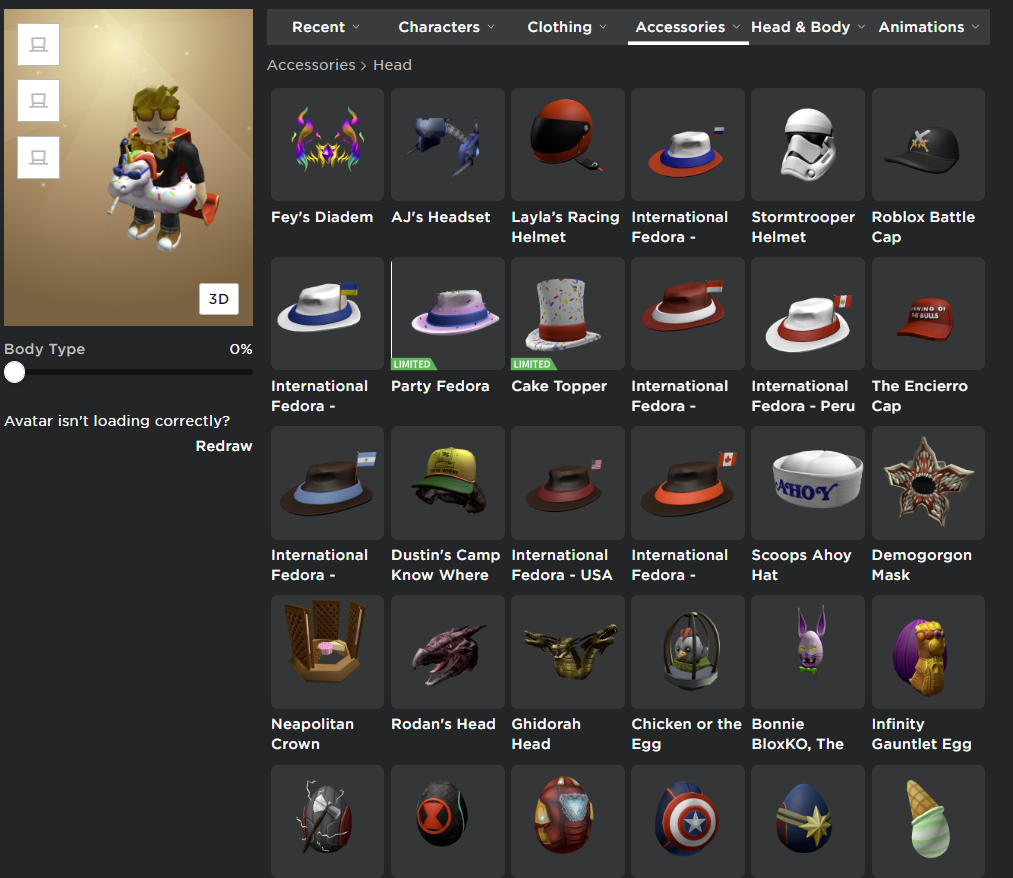Toggle the 3D avatar view button
Image resolution: width=1013 pixels, height=878 pixels.
[218, 299]
